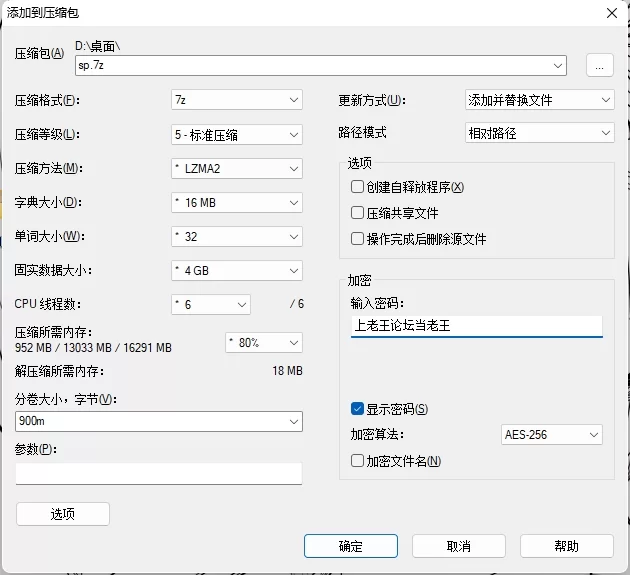
Task: Click the browse "..." button for archive path
Action: coord(599,65)
